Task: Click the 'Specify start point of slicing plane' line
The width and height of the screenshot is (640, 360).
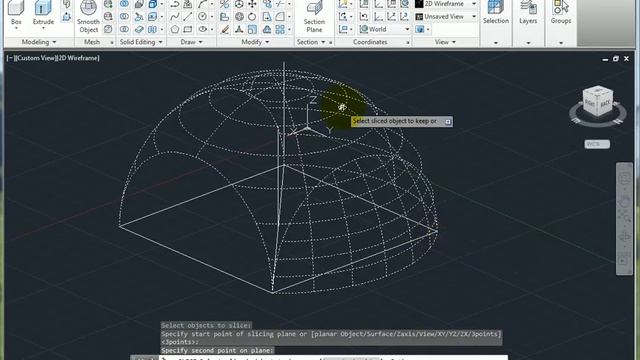Action: pyautogui.click(x=331, y=334)
